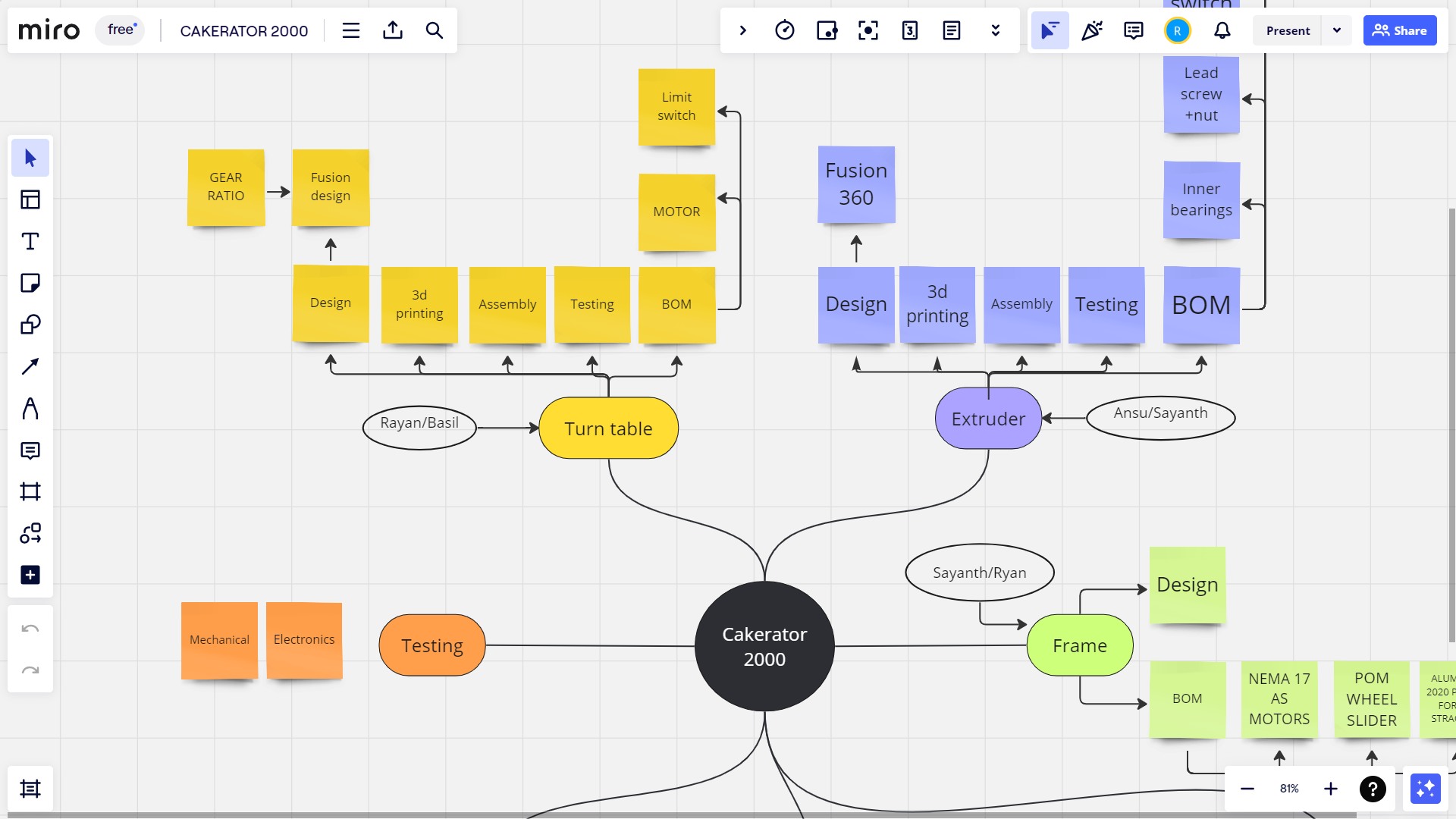Click the CAKERATOR 2000 board title
This screenshot has width=1456, height=819.
click(x=243, y=31)
